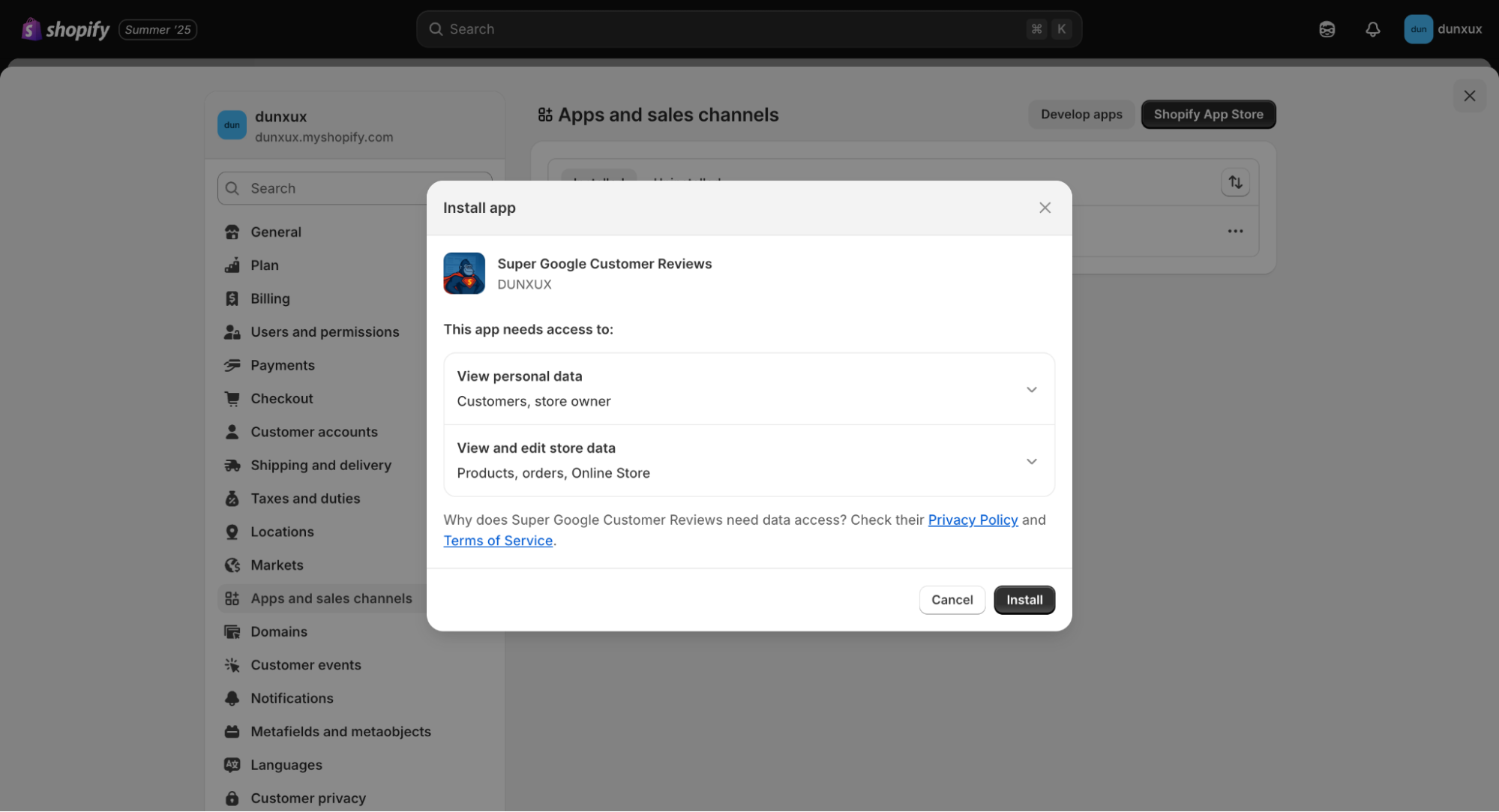Click the Customer privacy lock icon
The height and width of the screenshot is (812, 1499).
232,799
